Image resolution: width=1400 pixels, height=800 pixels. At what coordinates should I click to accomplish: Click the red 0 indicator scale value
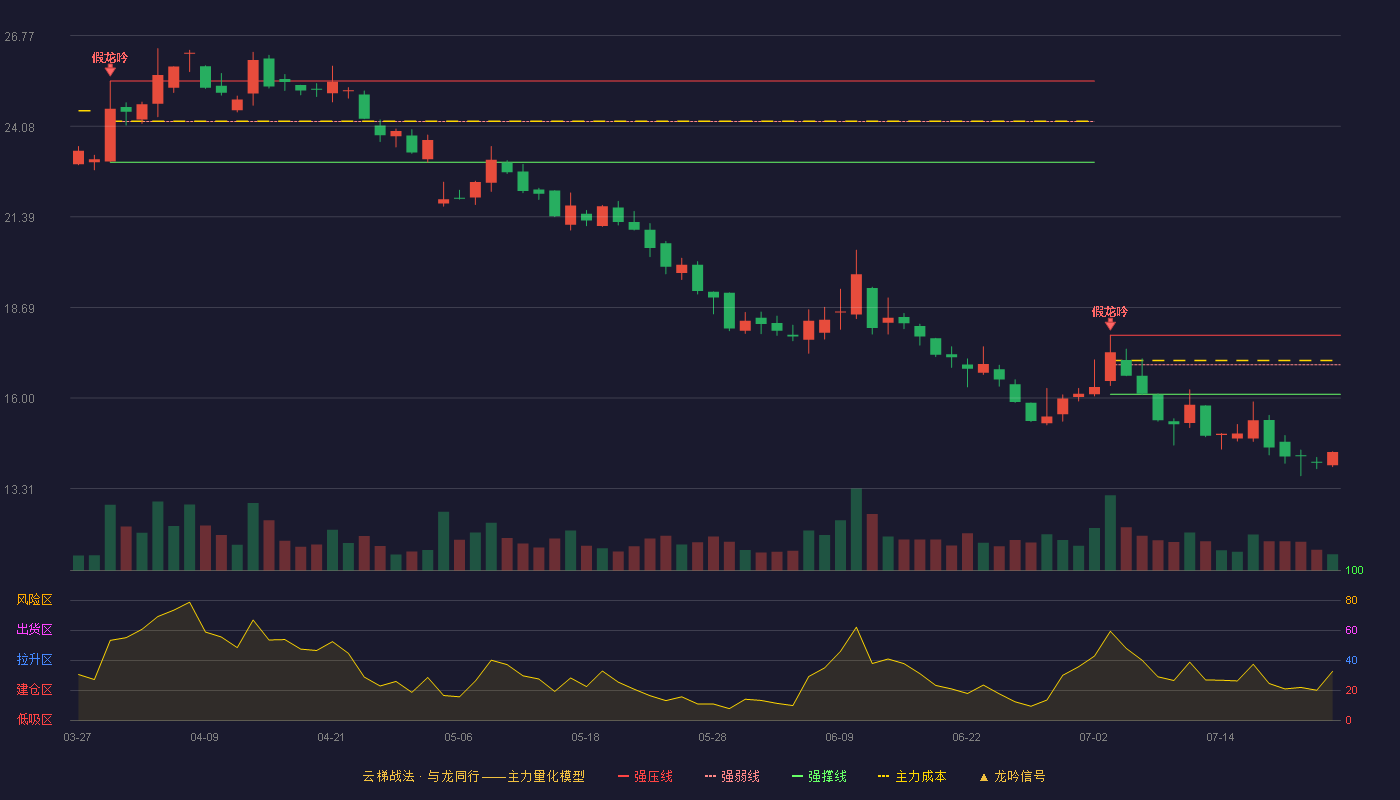[x=1348, y=720]
